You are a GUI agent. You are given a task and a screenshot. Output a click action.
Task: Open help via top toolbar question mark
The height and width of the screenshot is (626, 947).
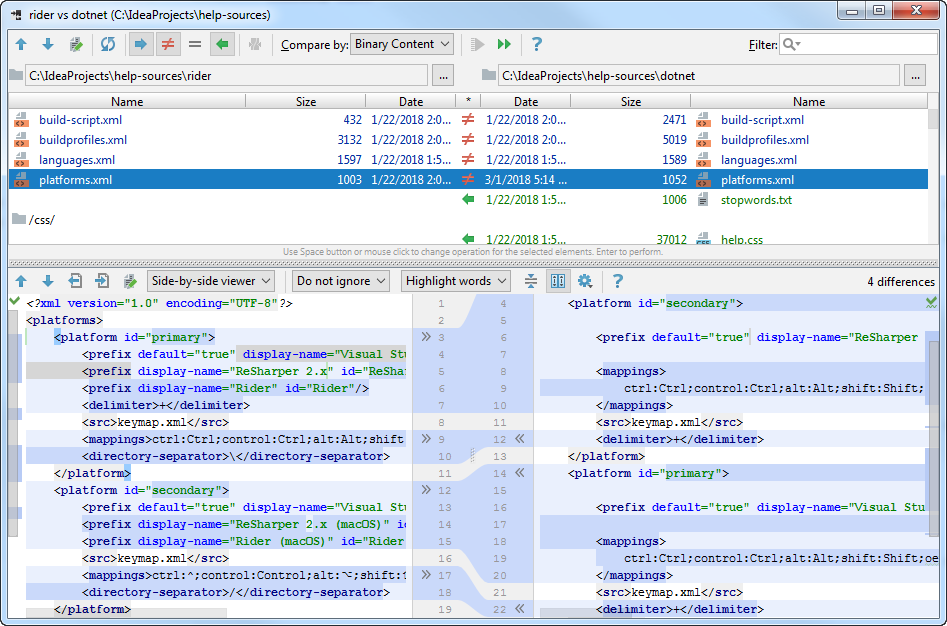[536, 44]
